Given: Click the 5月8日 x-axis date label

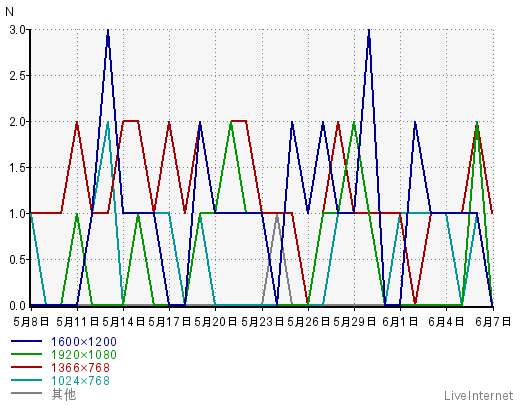Looking at the screenshot, I should [x=31, y=322].
